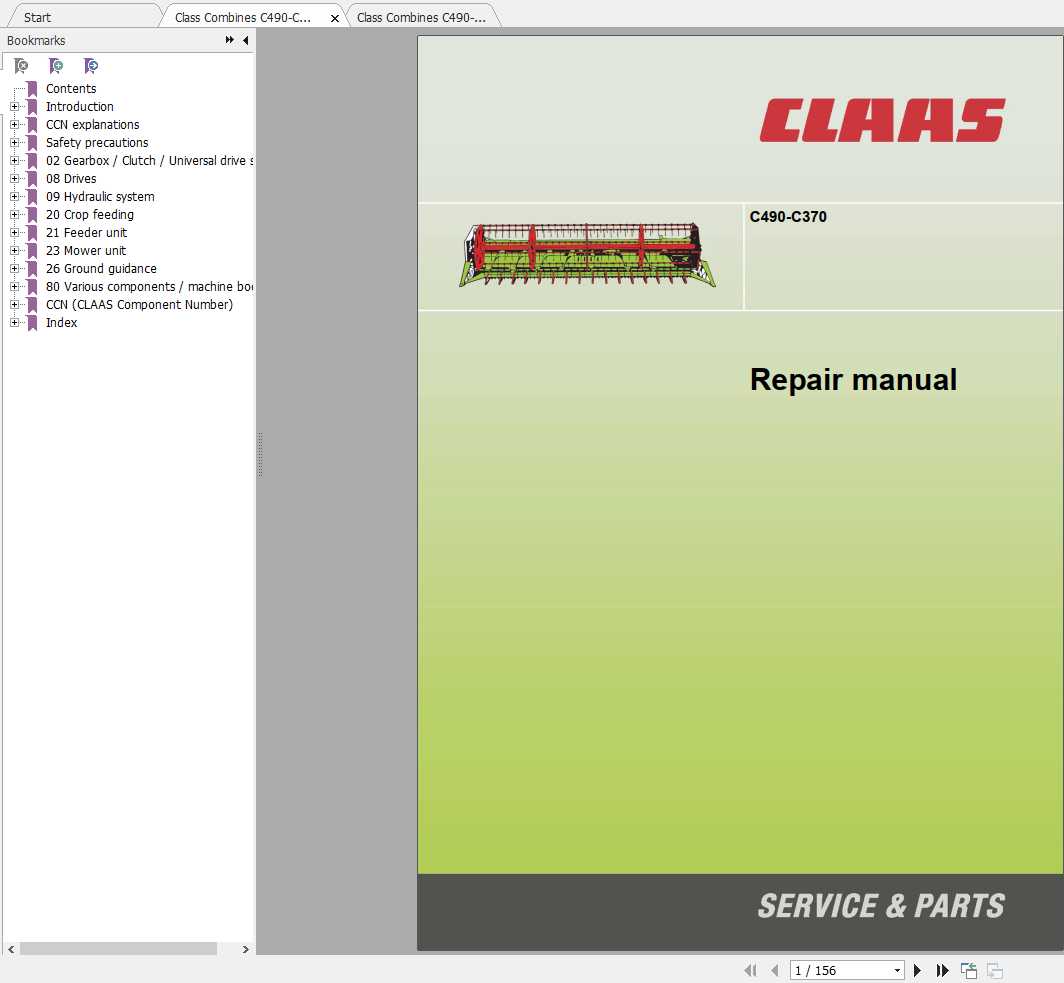The height and width of the screenshot is (983, 1064).
Task: Select 09 Hydraulic system bookmark
Action: (x=100, y=197)
